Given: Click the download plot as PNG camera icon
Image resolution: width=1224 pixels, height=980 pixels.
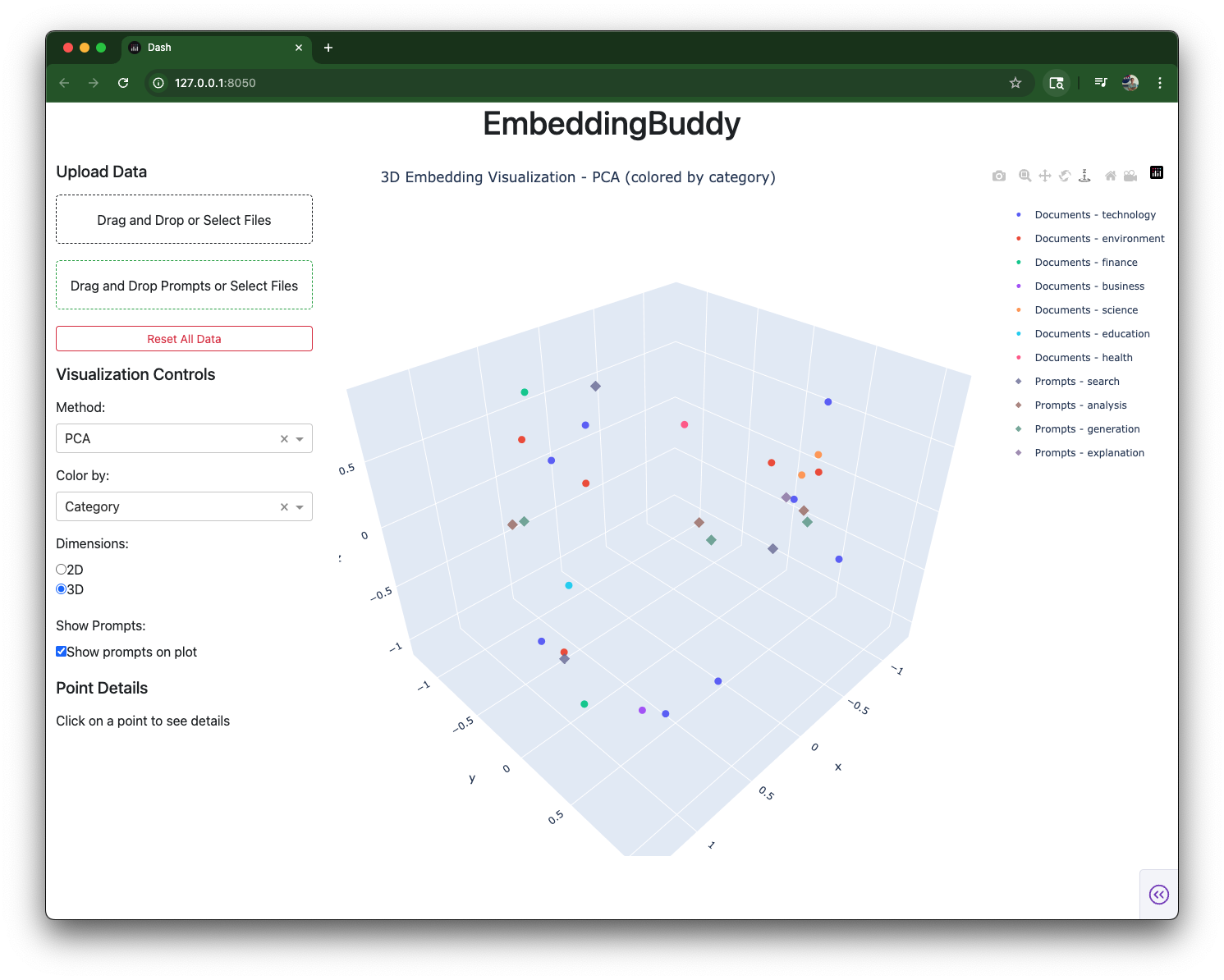Looking at the screenshot, I should click(x=998, y=176).
